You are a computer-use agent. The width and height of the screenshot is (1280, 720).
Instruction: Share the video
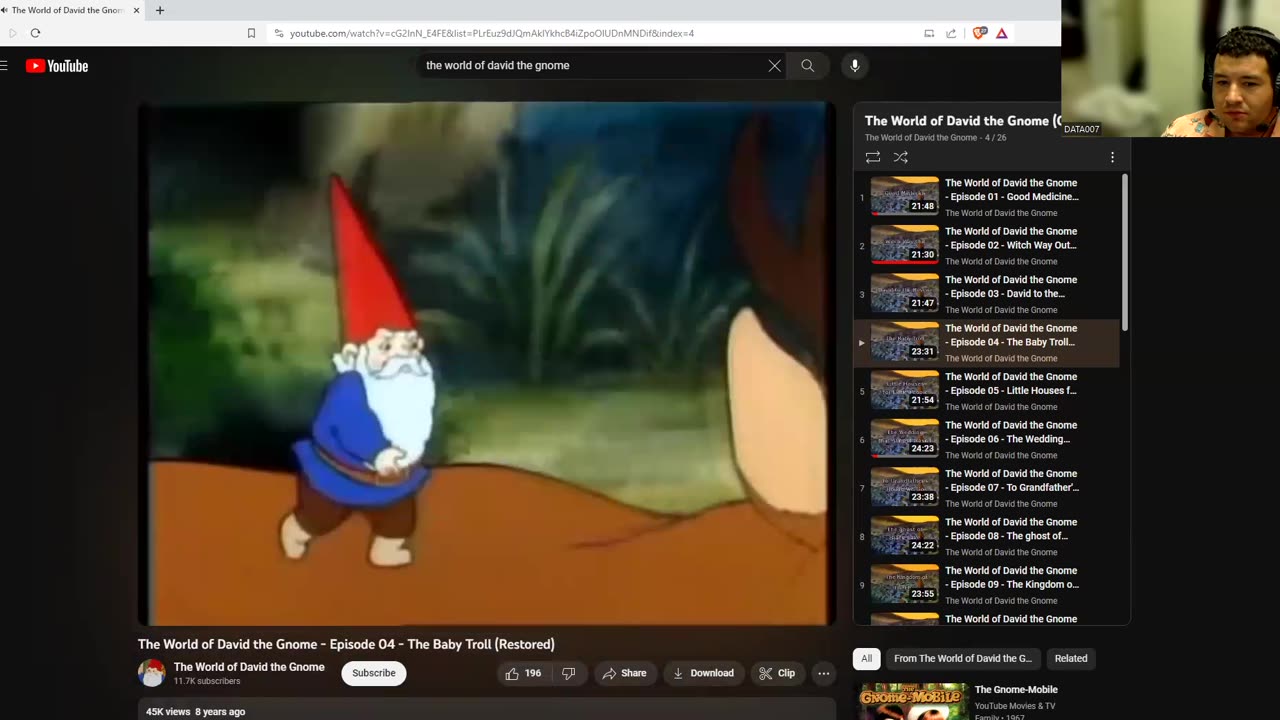click(624, 673)
